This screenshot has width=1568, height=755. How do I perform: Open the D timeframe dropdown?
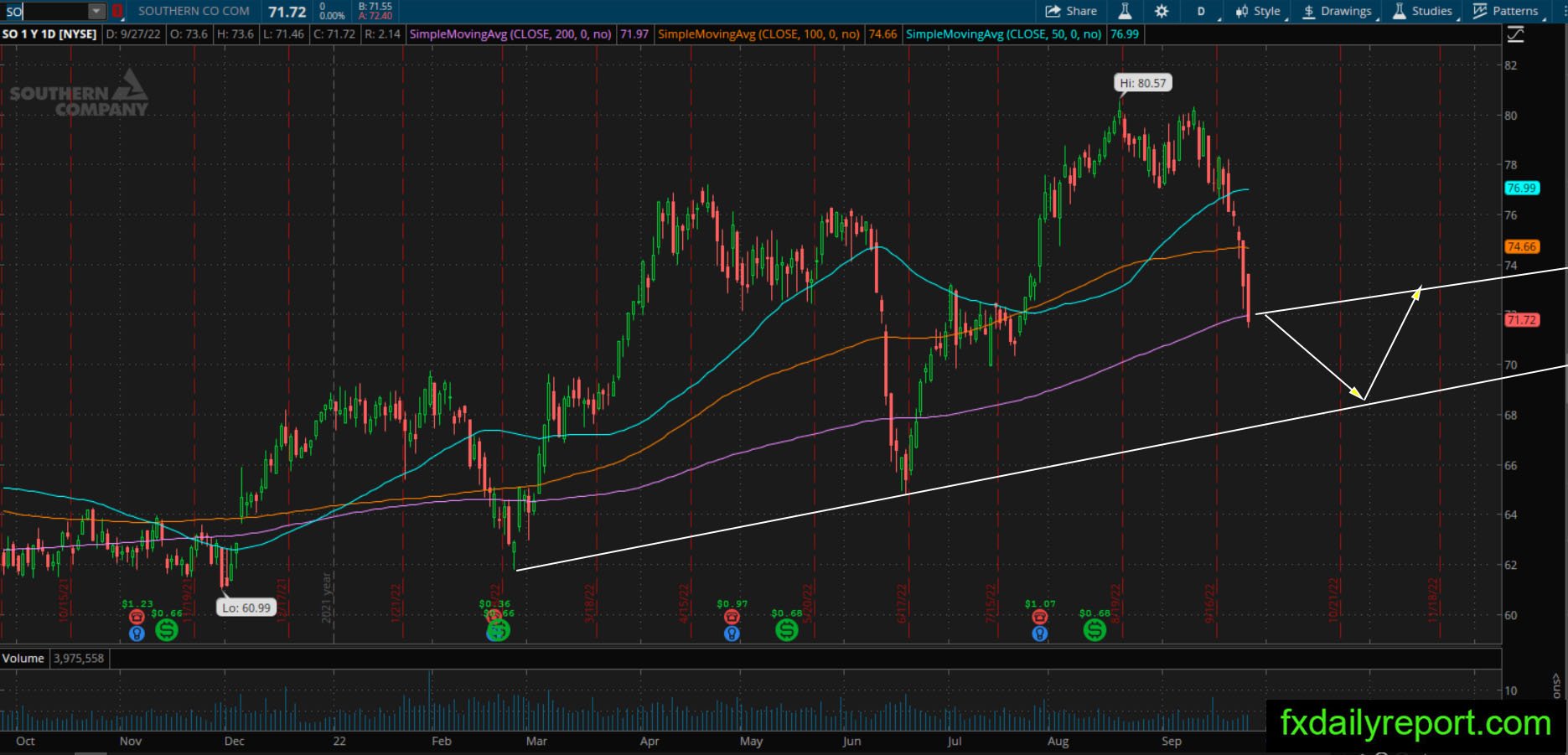pos(1201,11)
